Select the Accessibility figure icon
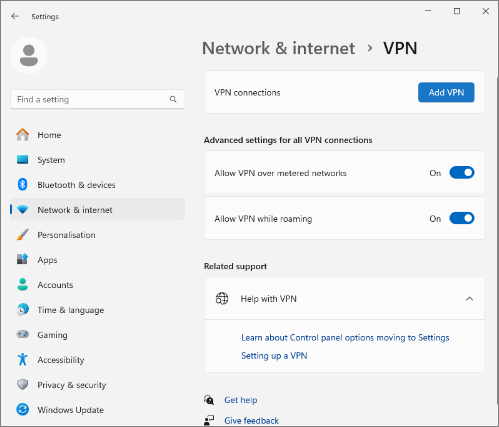 (x=23, y=359)
